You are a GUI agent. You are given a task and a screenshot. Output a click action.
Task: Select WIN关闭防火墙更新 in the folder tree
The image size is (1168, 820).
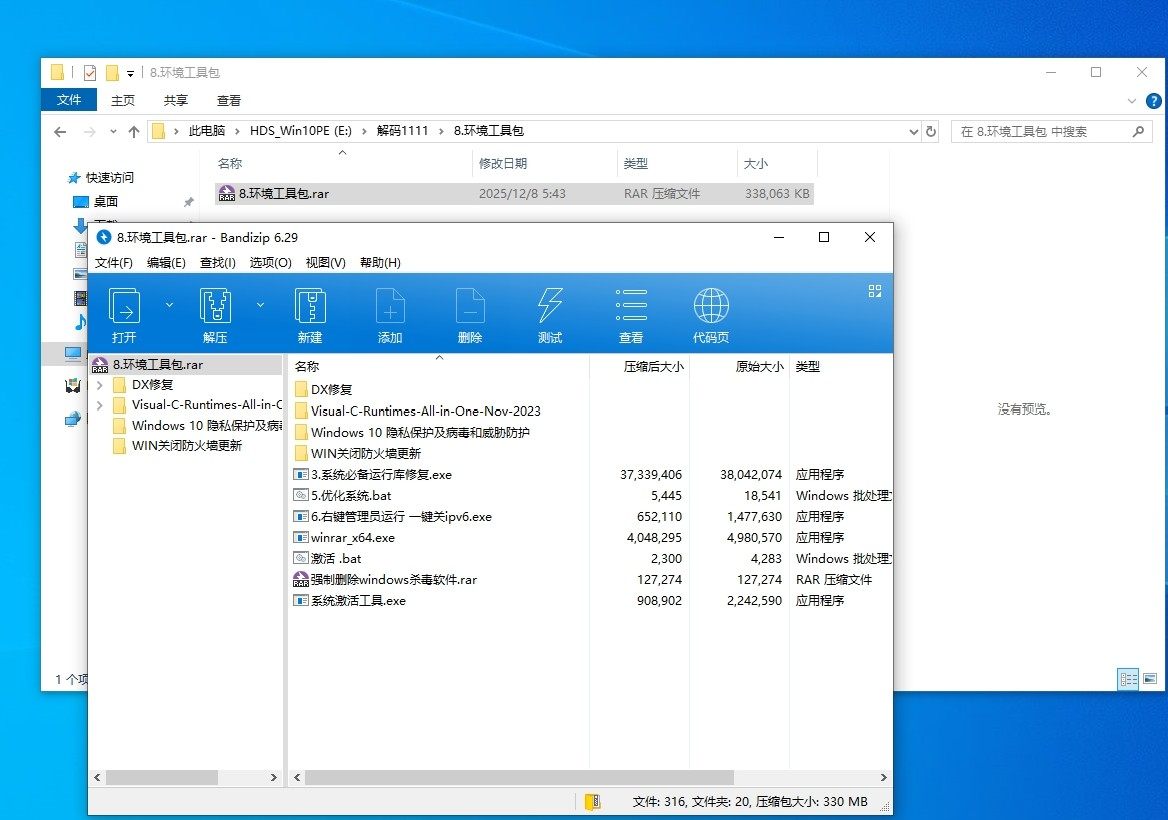[186, 446]
